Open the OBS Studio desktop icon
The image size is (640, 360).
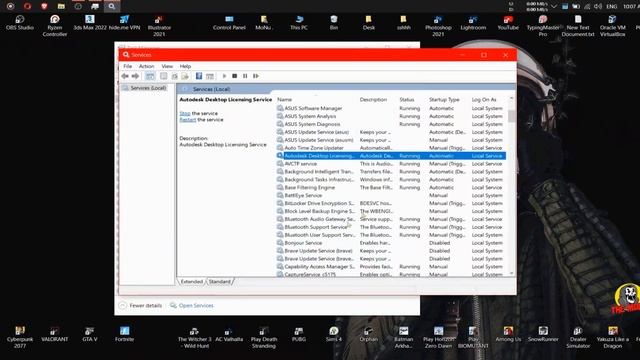[x=20, y=23]
